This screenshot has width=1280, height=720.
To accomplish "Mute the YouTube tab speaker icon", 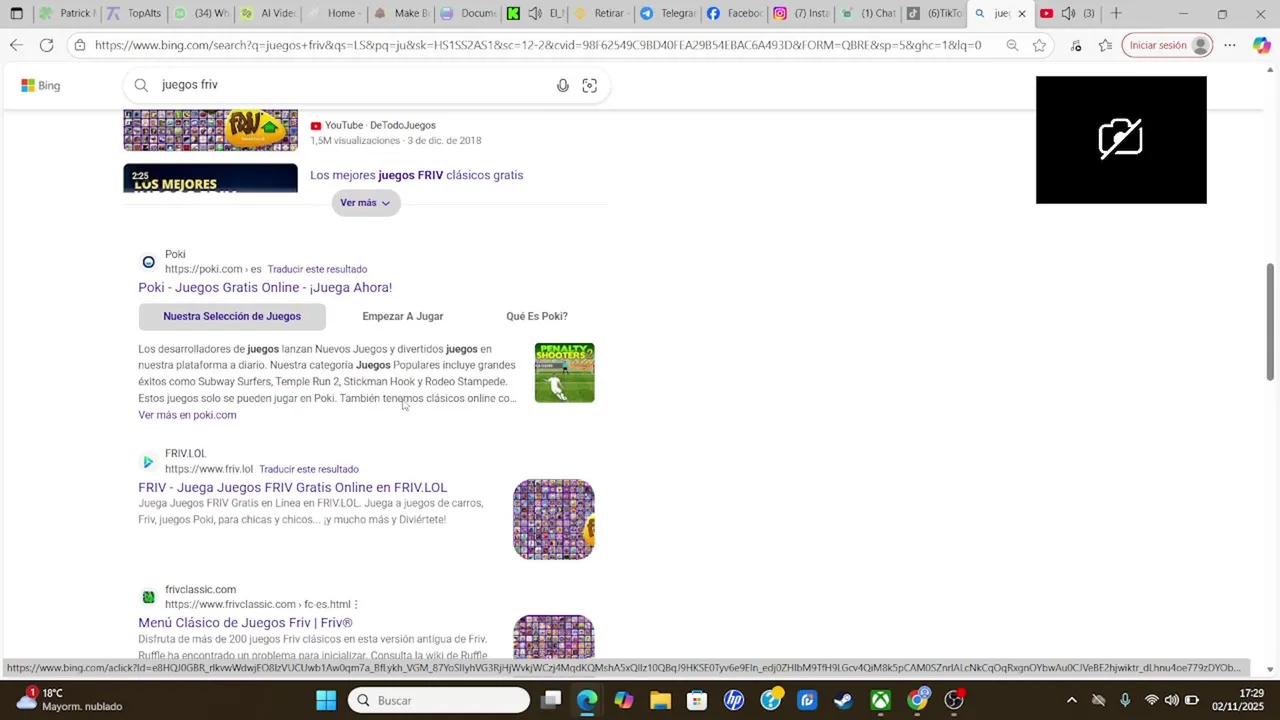I will 1068,14.
